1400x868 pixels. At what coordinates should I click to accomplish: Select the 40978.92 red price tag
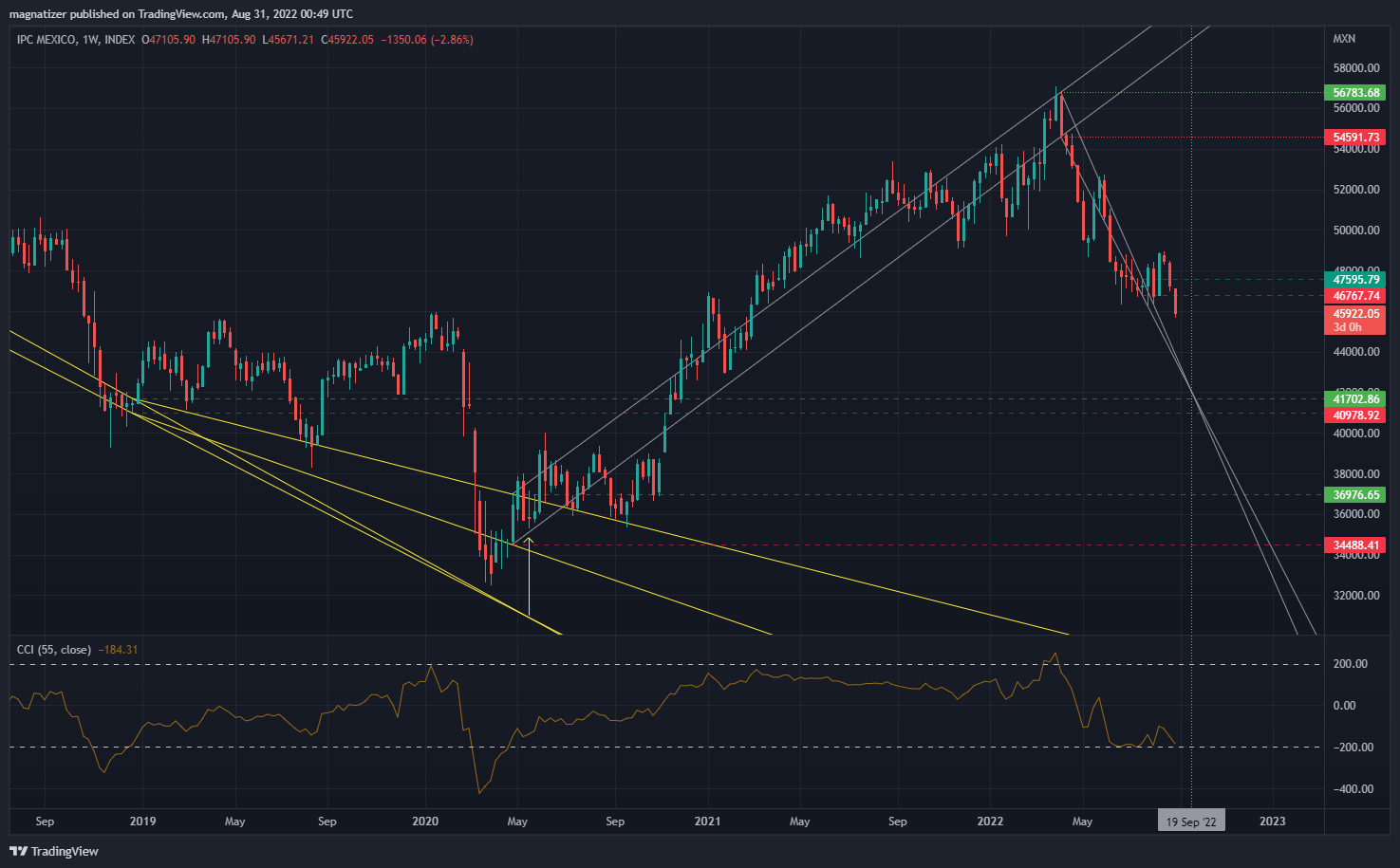click(x=1355, y=416)
